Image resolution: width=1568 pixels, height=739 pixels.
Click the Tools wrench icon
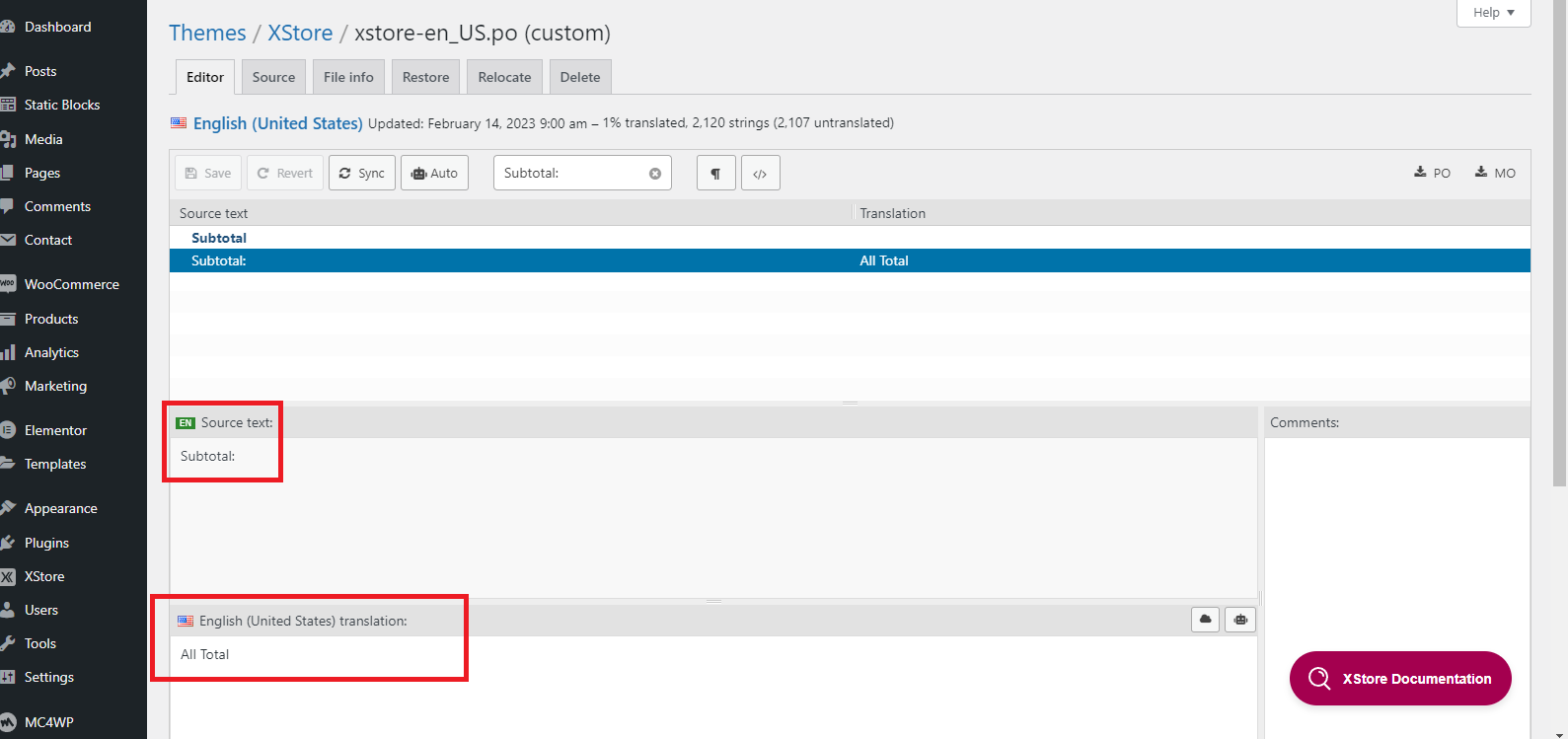pos(8,643)
